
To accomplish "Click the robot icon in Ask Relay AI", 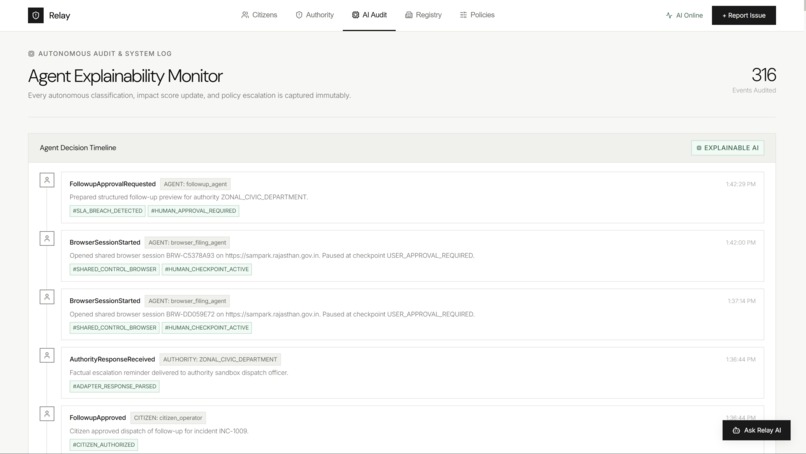I will click(x=736, y=430).
